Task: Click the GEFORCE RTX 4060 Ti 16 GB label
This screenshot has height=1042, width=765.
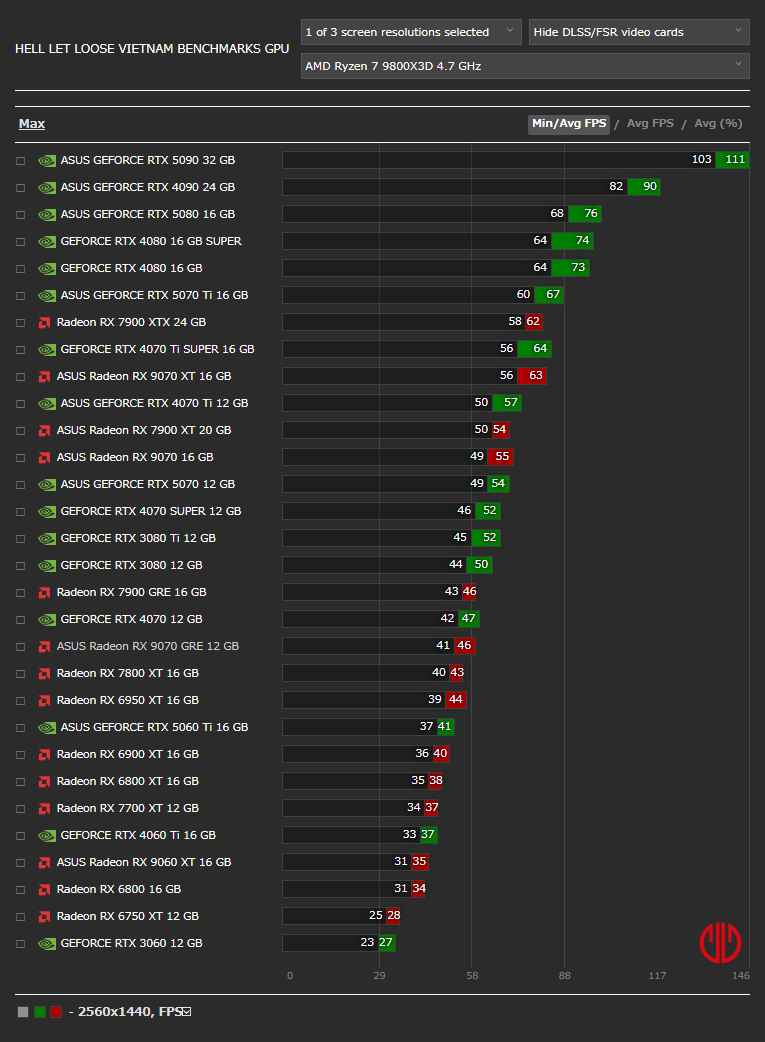Action: (x=138, y=835)
